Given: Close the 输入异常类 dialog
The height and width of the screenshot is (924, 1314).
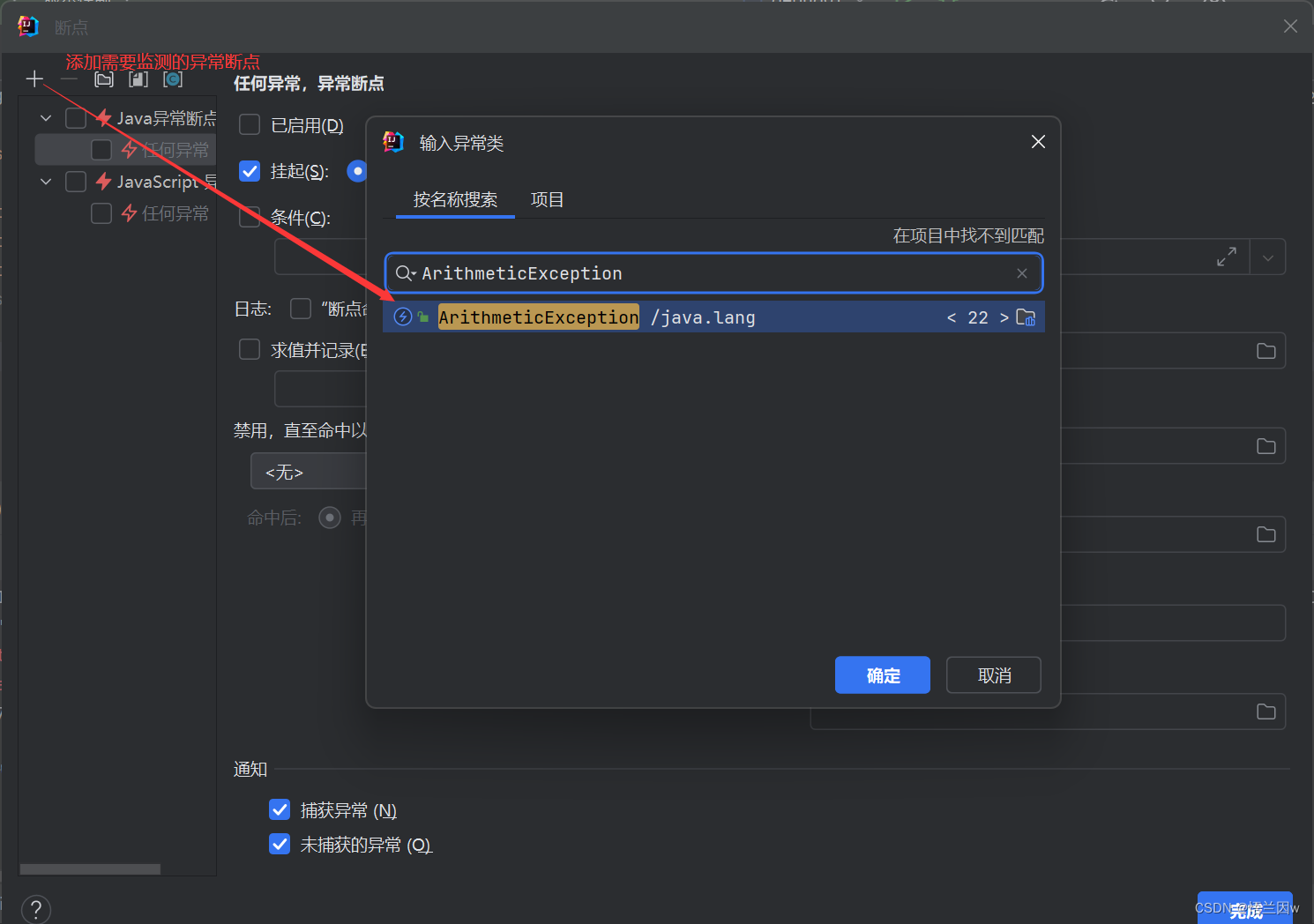Looking at the screenshot, I should (1038, 142).
